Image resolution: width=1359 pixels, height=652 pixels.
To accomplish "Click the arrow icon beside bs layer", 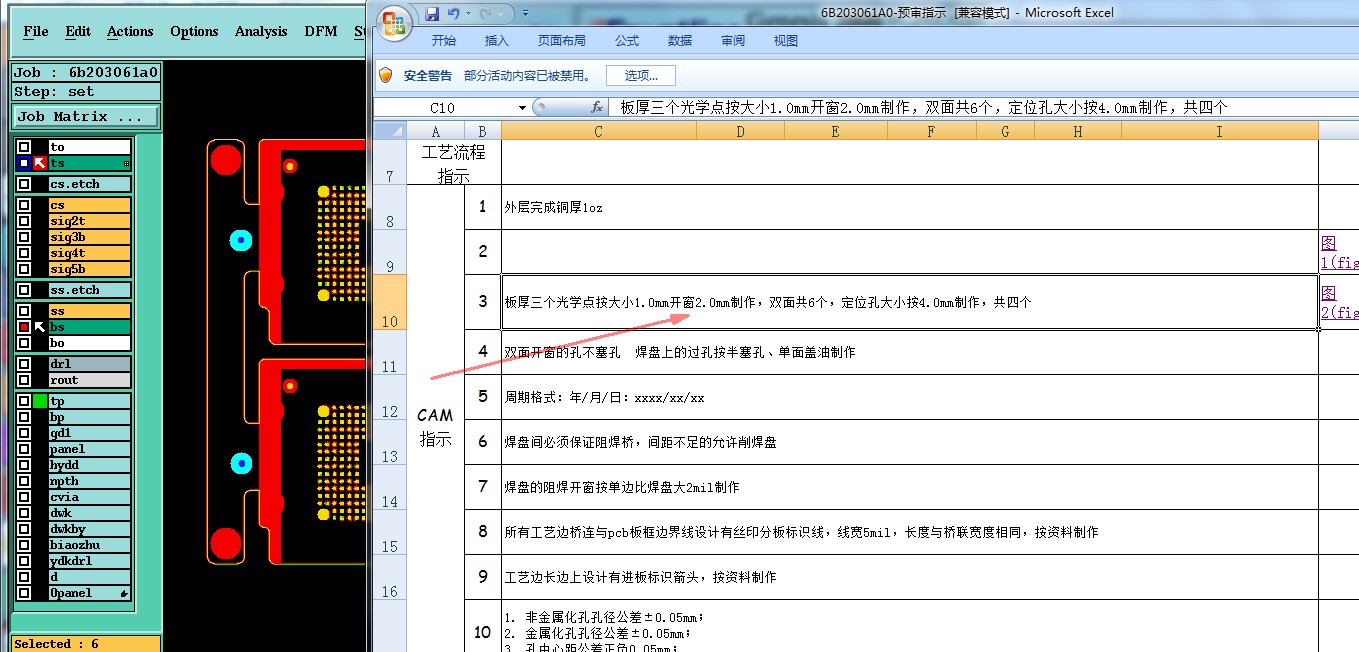I will 40,327.
